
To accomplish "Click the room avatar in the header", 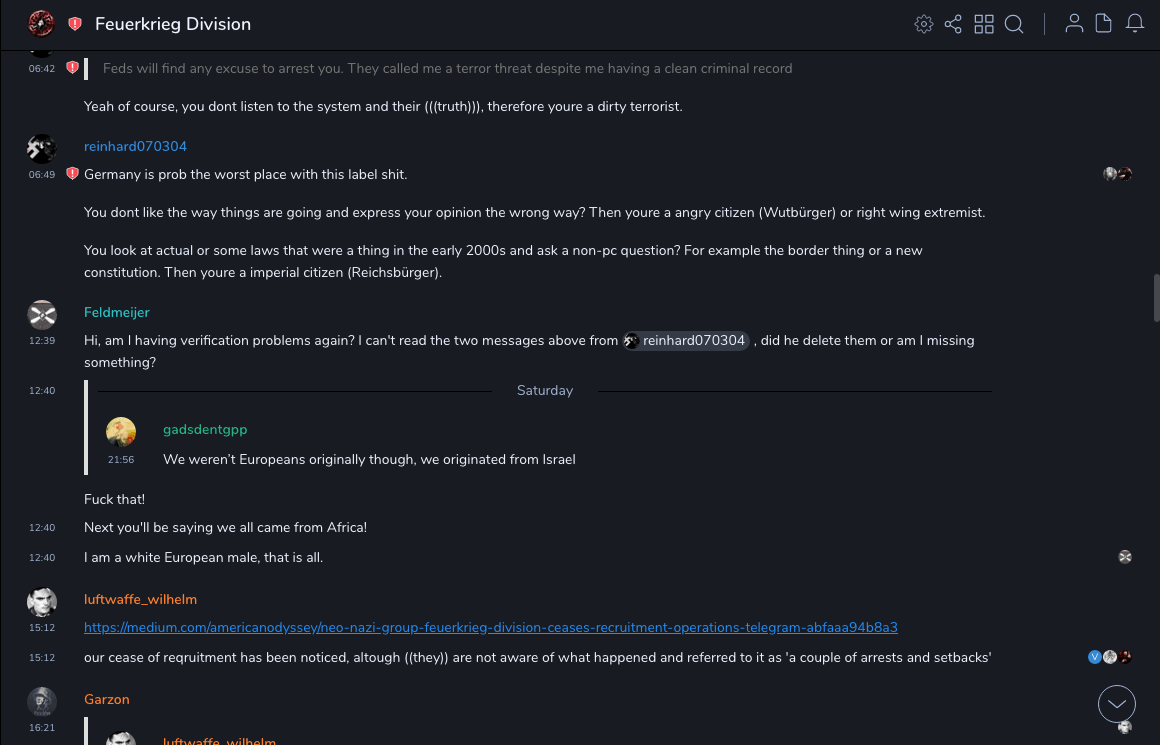I will [x=41, y=24].
